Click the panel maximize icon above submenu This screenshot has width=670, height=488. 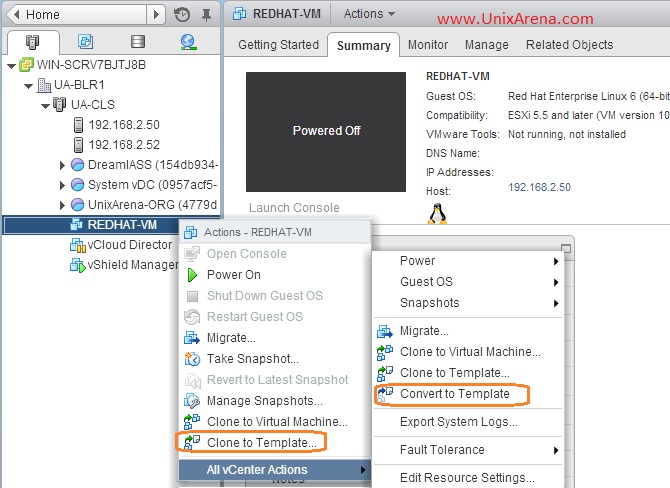tap(566, 248)
